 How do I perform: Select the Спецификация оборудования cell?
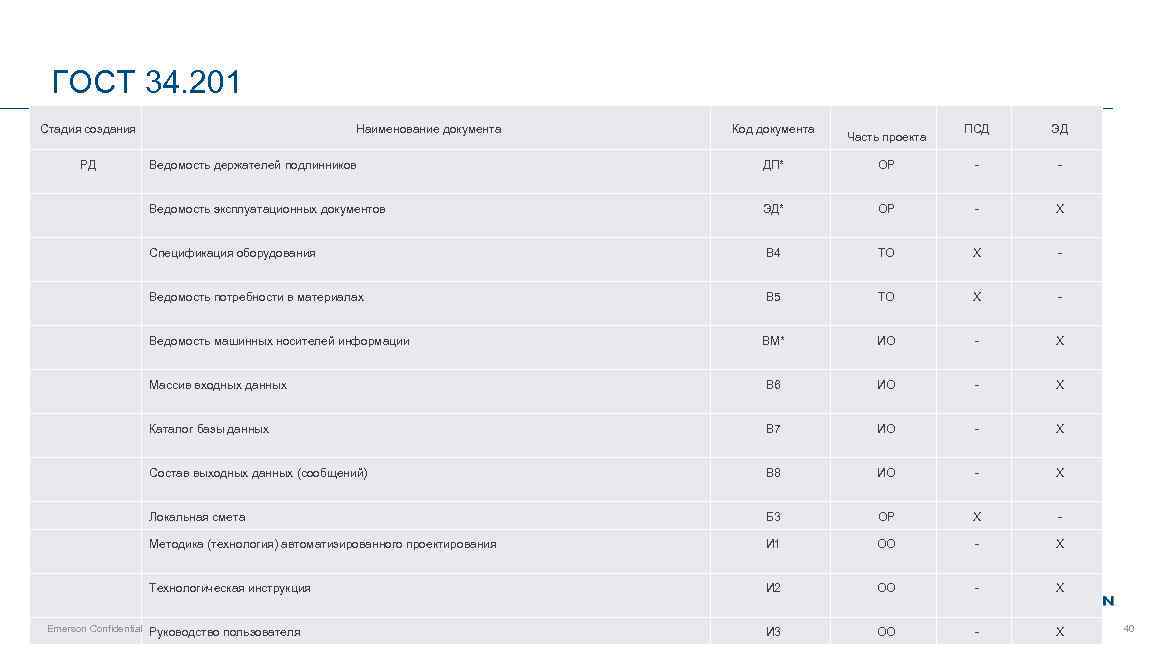click(232, 253)
